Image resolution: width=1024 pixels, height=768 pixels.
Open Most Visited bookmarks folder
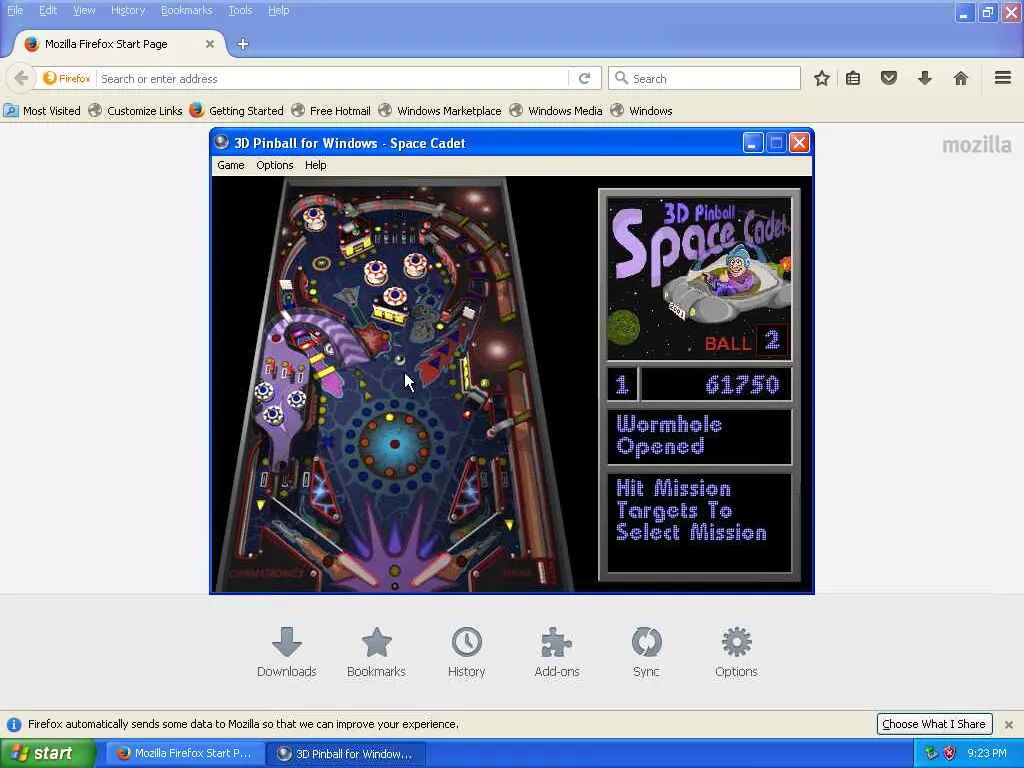(42, 110)
